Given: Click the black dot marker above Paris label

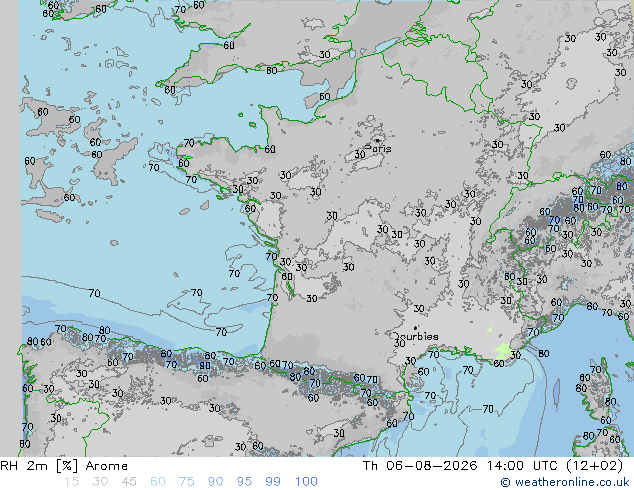Looking at the screenshot, I should (x=378, y=140).
